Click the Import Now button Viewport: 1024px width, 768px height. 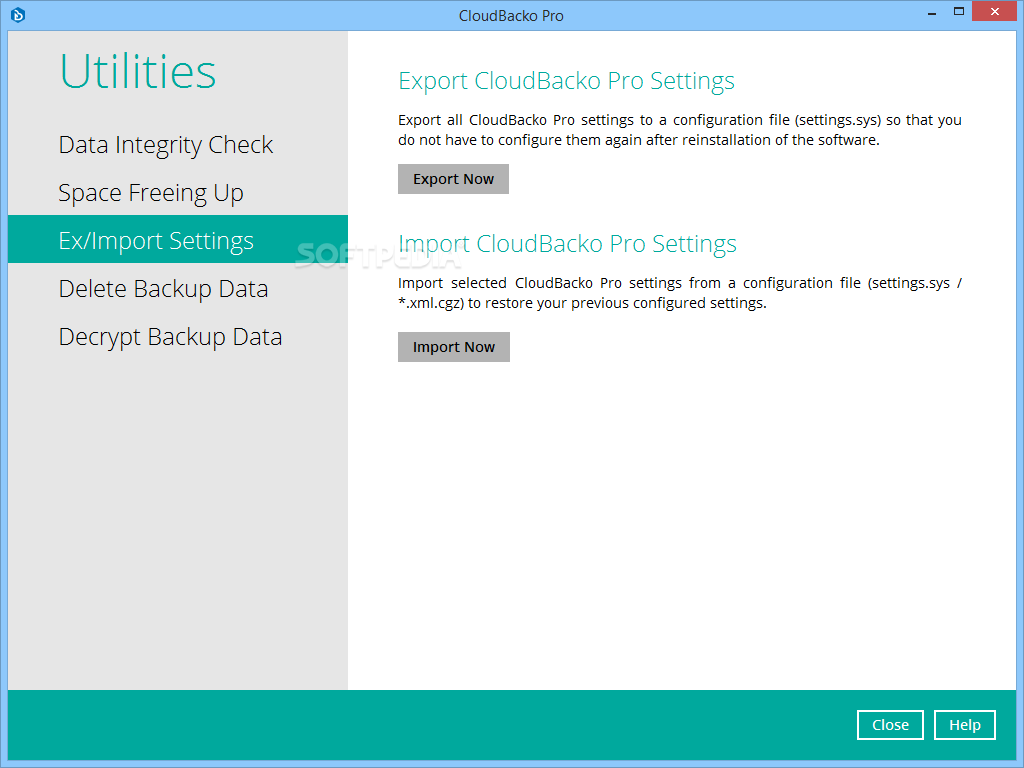click(x=454, y=347)
